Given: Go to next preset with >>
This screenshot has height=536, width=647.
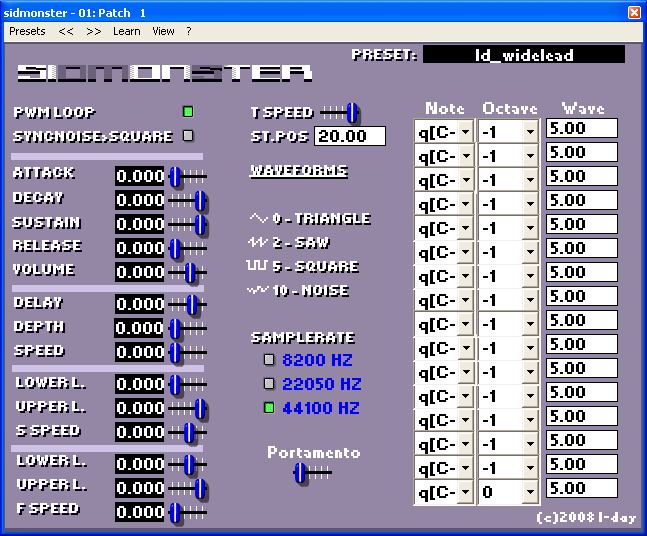Looking at the screenshot, I should [x=94, y=31].
